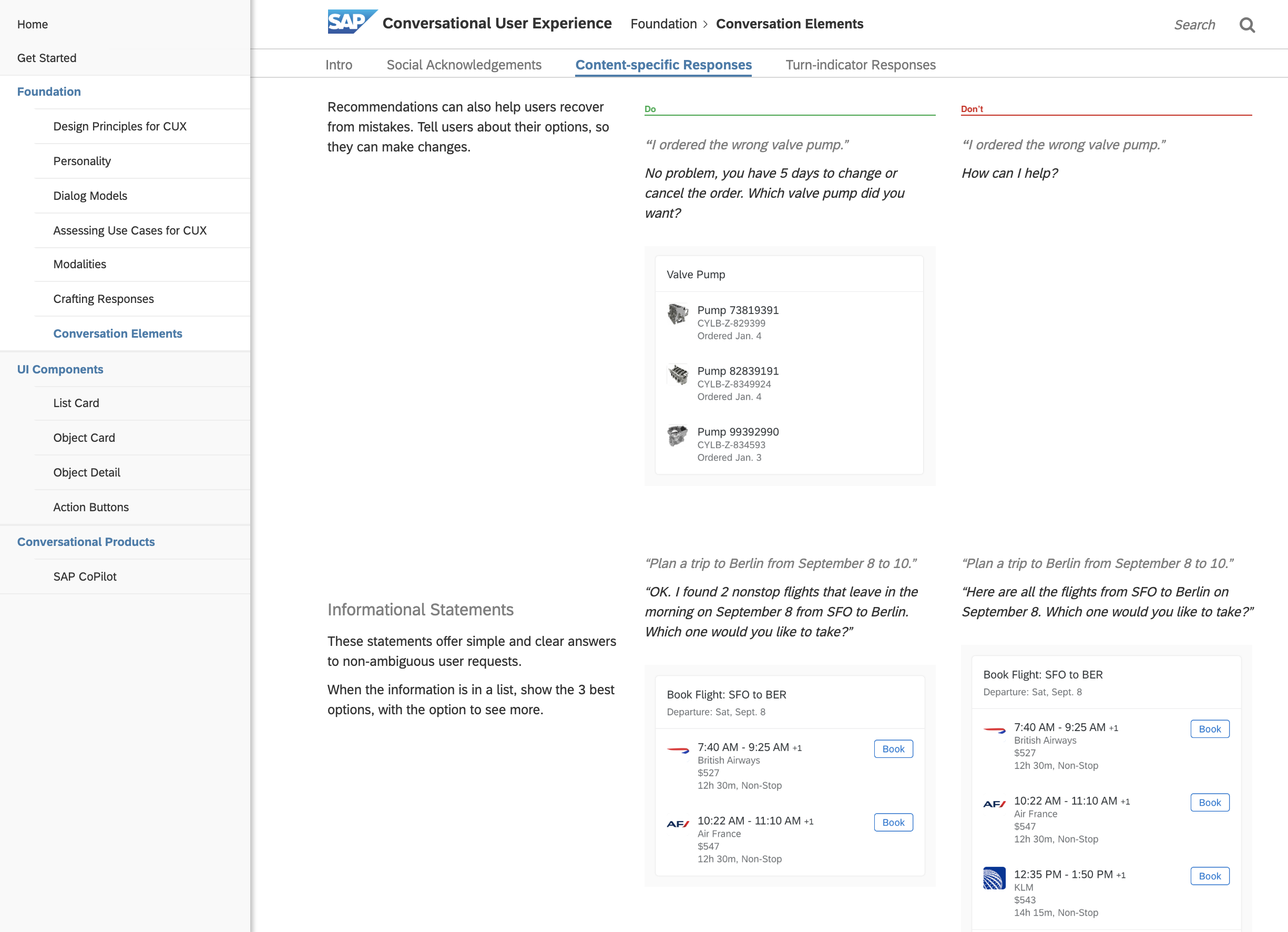Click the Search input field
This screenshot has height=932, width=1288.
pyautogui.click(x=1194, y=25)
